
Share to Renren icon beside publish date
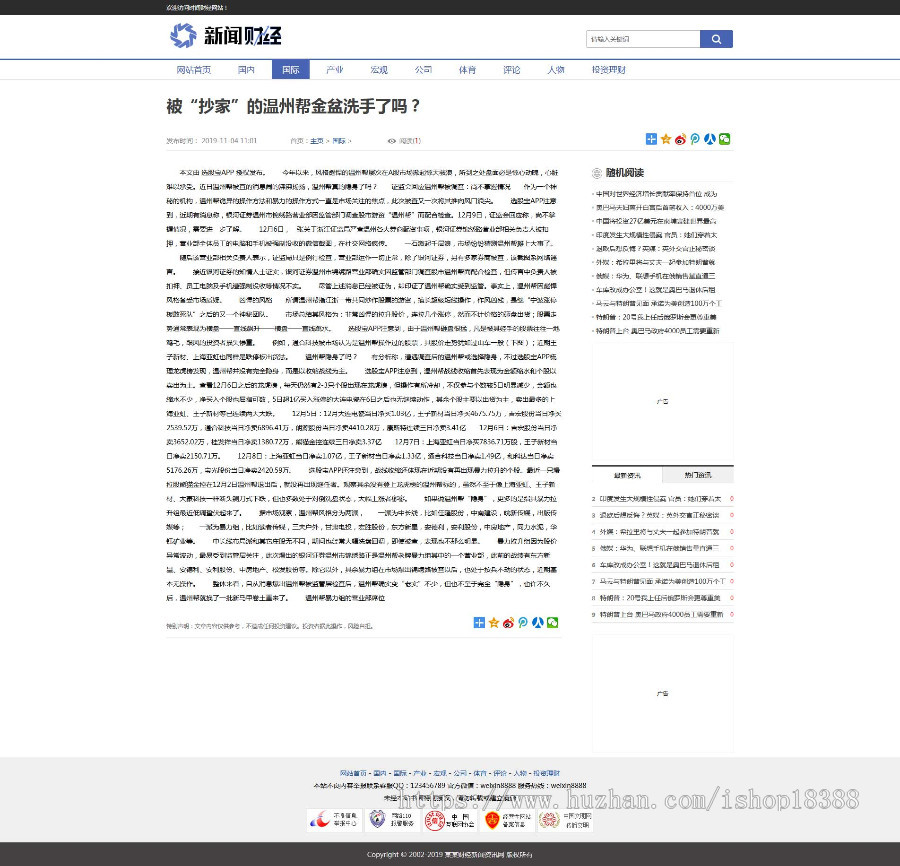pyautogui.click(x=709, y=139)
